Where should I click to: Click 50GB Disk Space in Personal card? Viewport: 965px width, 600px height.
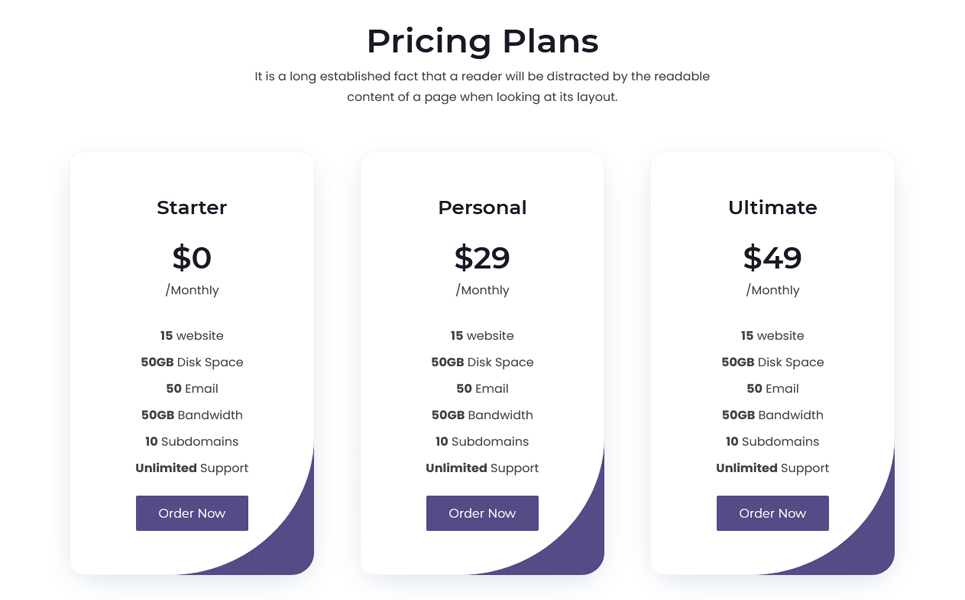482,362
